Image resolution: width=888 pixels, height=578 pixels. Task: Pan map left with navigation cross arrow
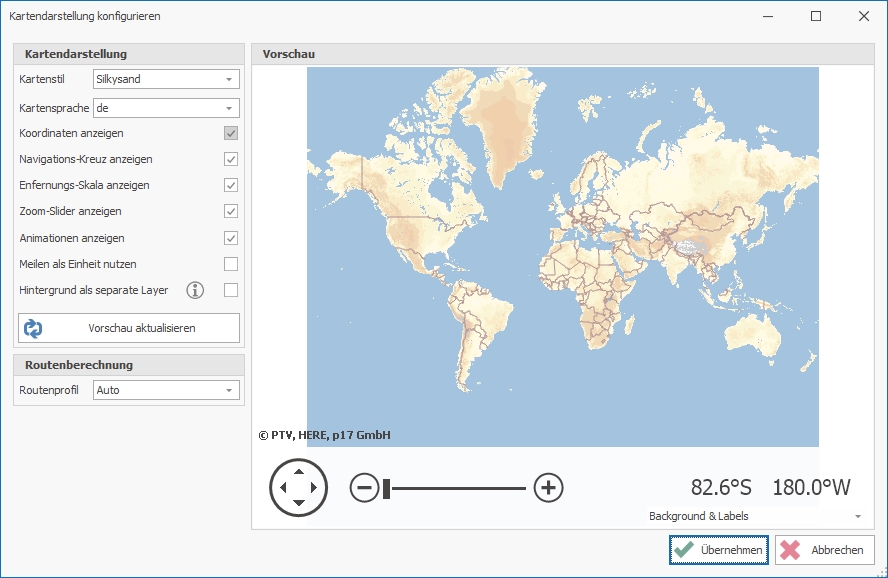pyautogui.click(x=283, y=488)
